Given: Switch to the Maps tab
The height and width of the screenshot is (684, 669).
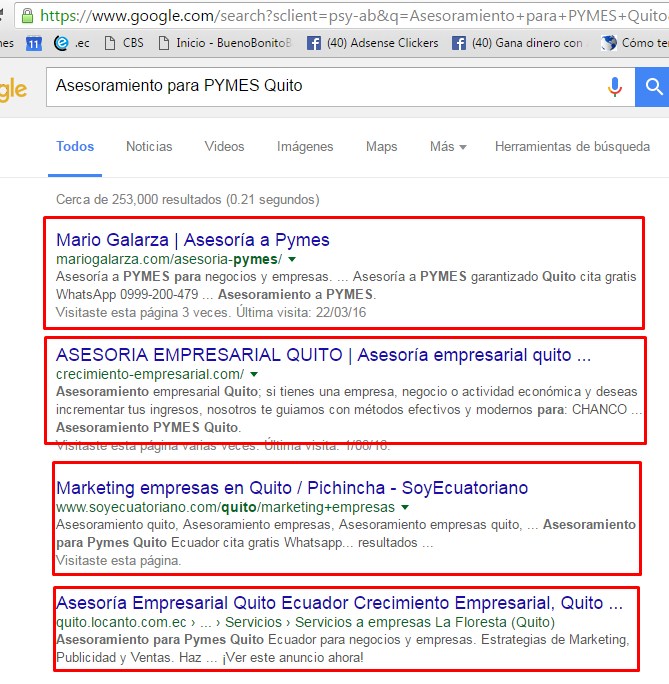Looking at the screenshot, I should click(381, 146).
